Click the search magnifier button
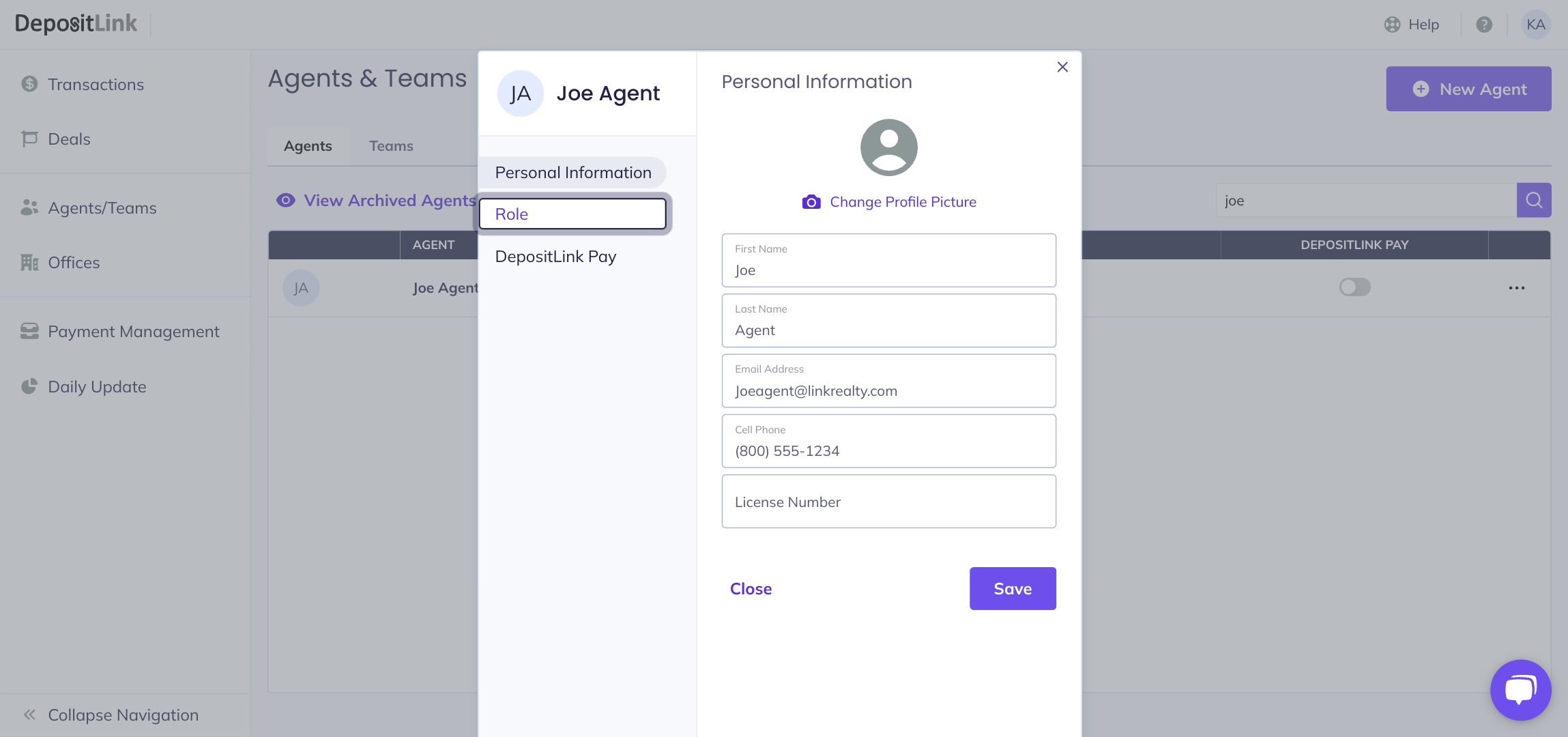The image size is (1568, 737). point(1534,200)
